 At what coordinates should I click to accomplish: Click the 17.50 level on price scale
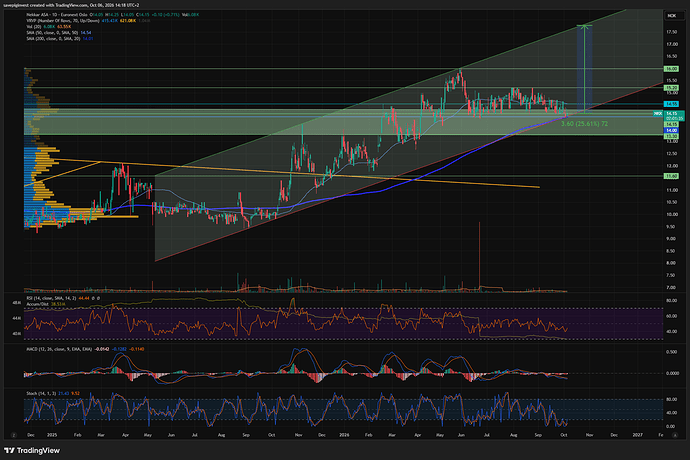(672, 32)
